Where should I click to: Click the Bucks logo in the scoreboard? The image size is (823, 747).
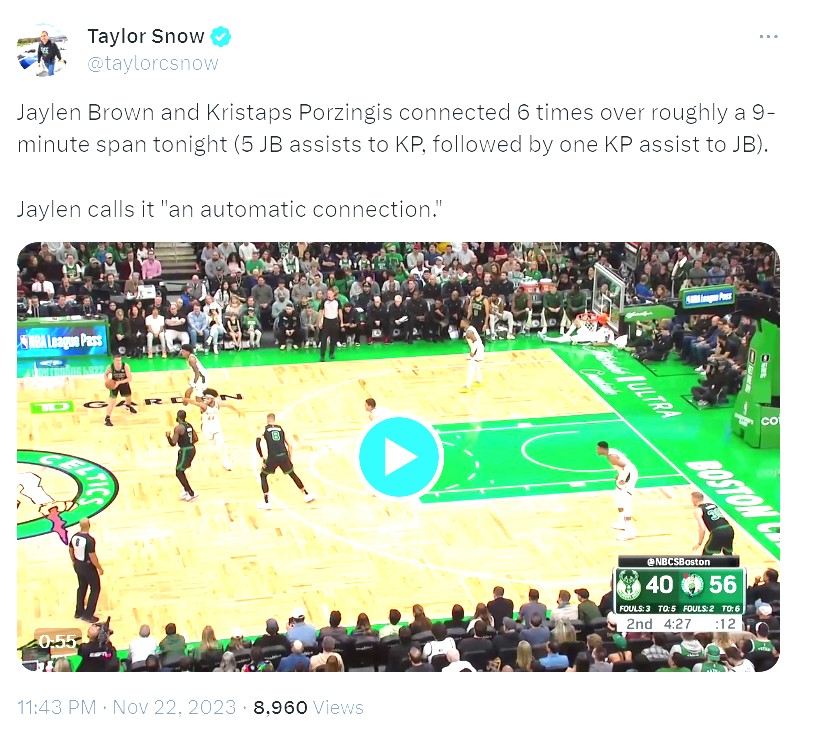point(628,585)
